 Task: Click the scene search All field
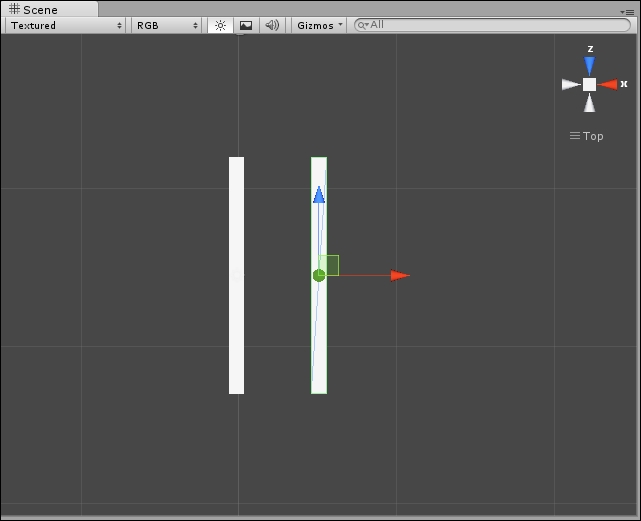coord(492,25)
